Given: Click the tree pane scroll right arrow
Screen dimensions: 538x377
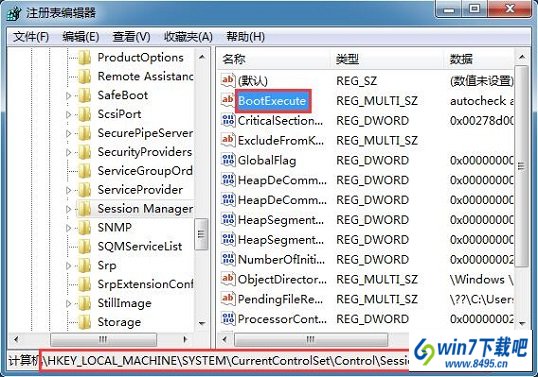Looking at the screenshot, I should [x=185, y=340].
